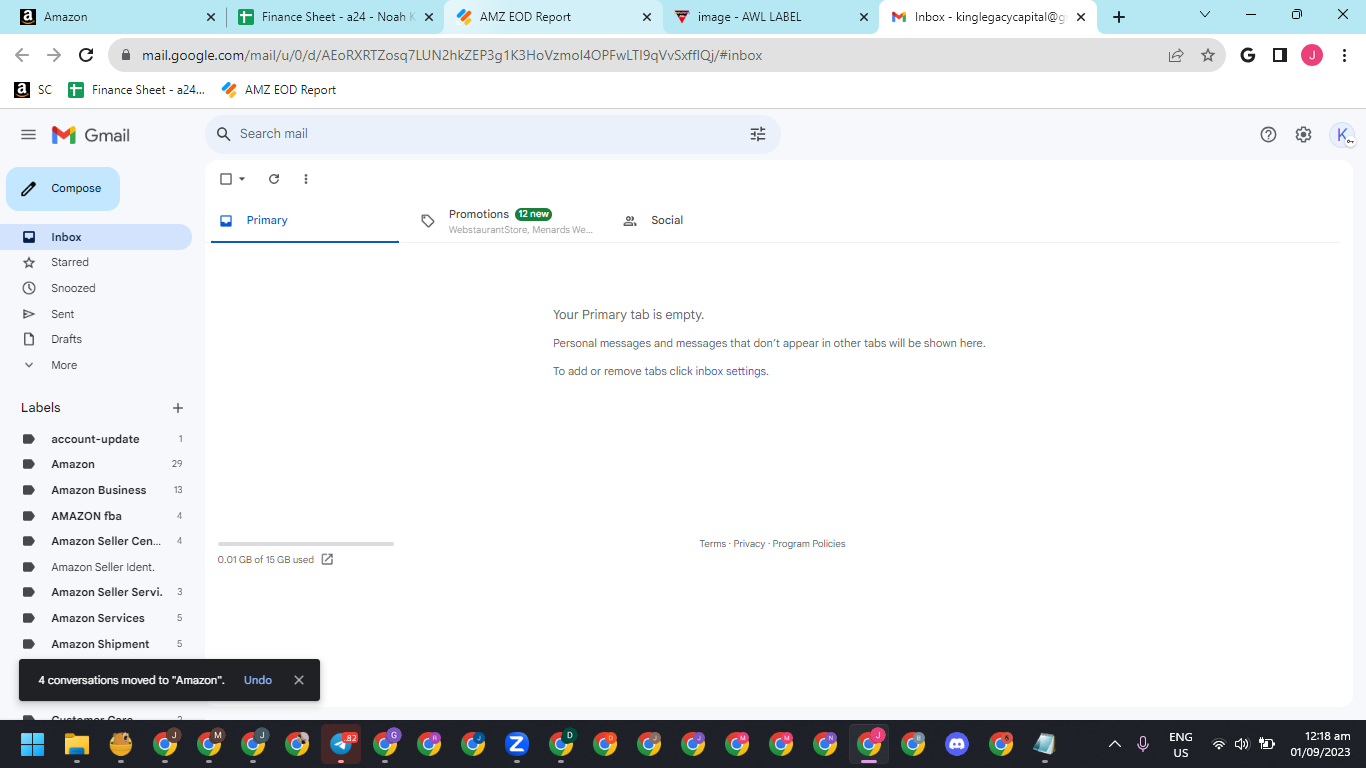Image resolution: width=1366 pixels, height=768 pixels.
Task: Reload the page in Chrome
Action: point(86,55)
